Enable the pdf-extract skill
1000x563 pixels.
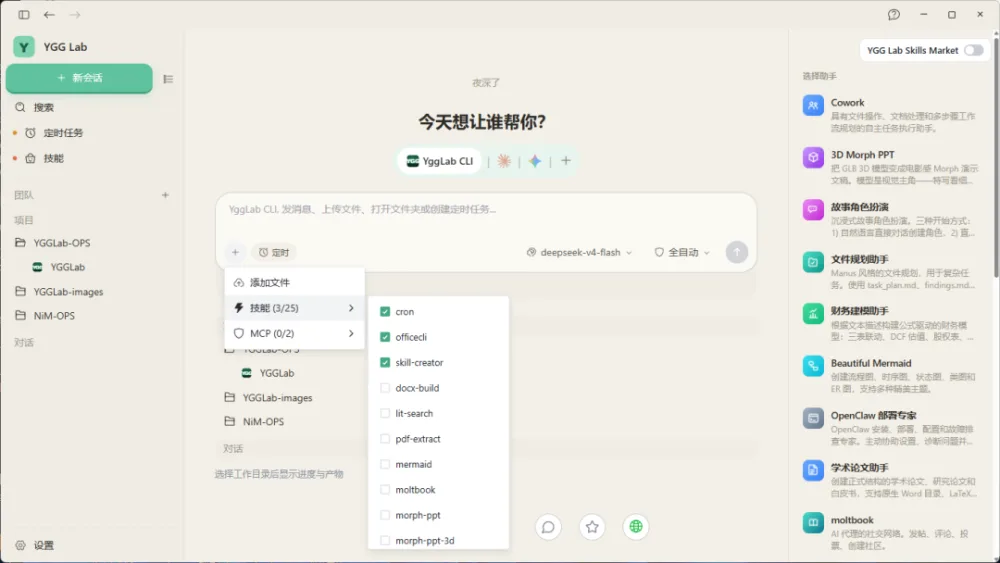pyautogui.click(x=385, y=439)
